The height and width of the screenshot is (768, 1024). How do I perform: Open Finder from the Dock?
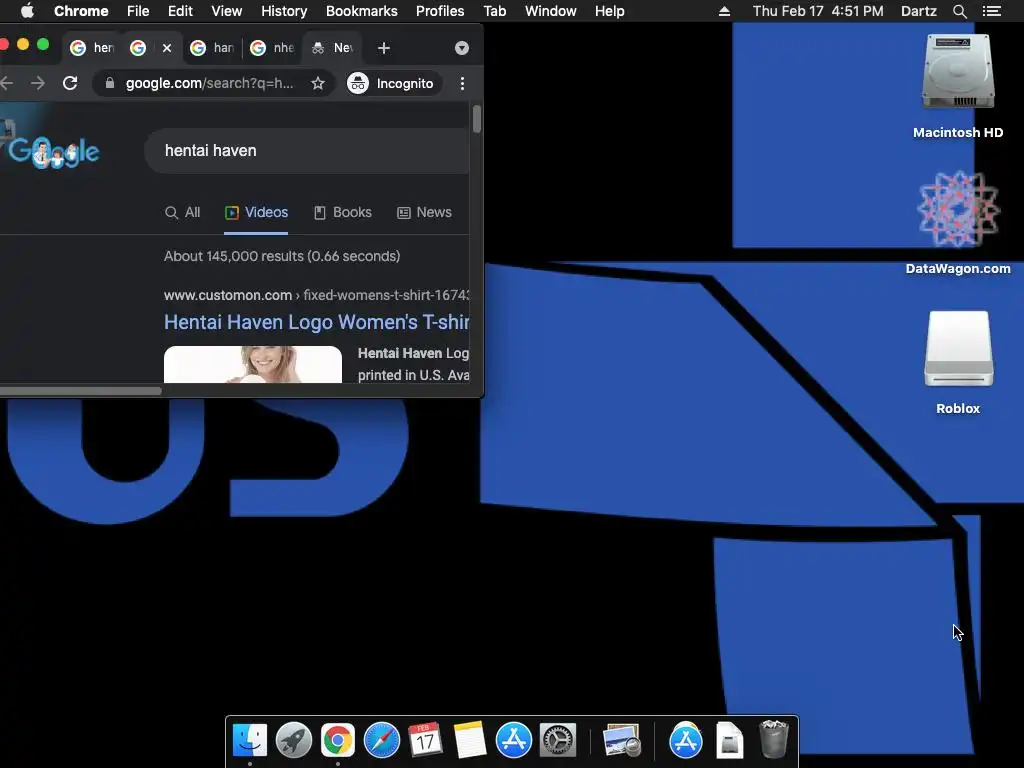(x=249, y=741)
